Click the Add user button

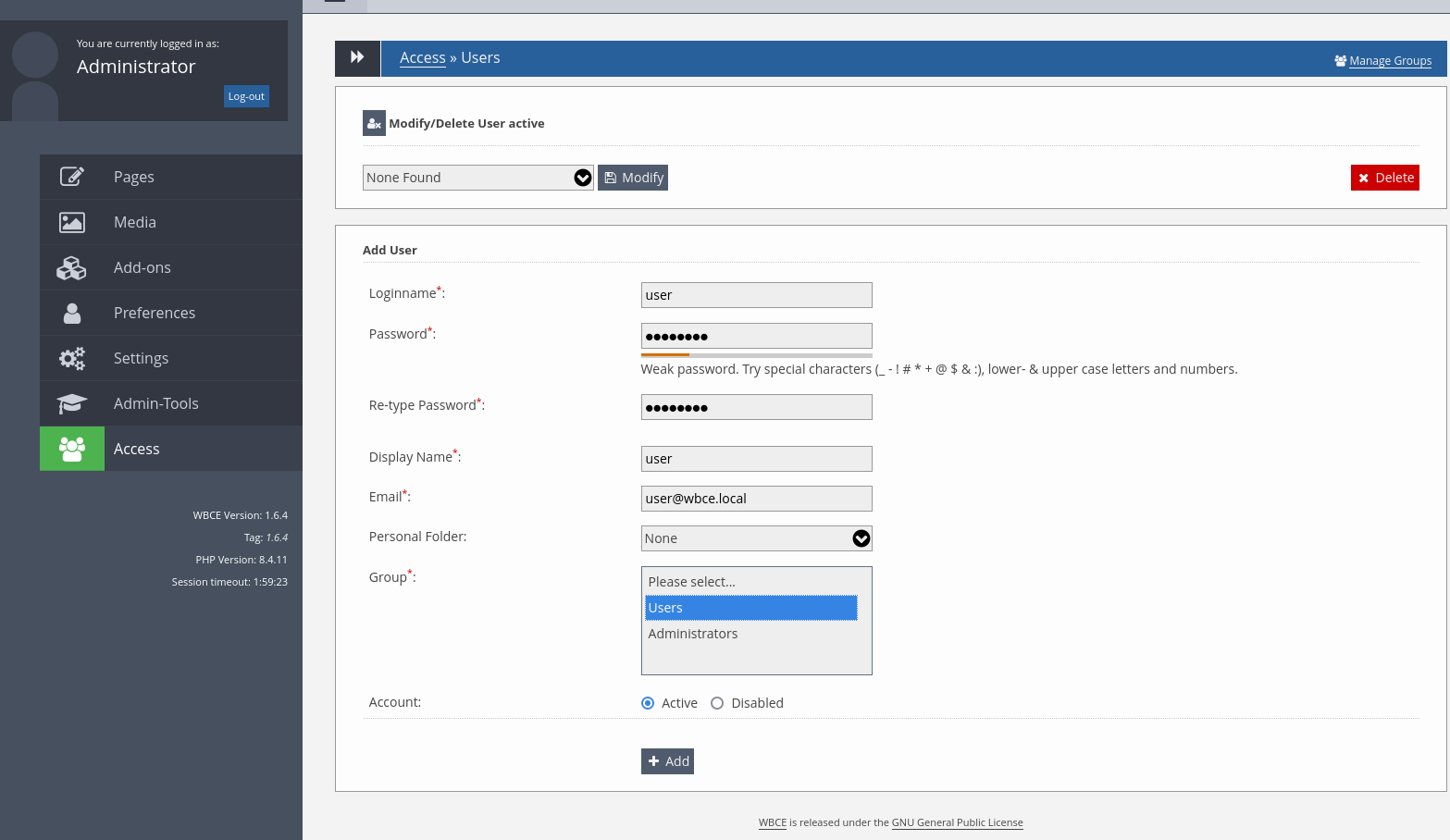coord(667,761)
